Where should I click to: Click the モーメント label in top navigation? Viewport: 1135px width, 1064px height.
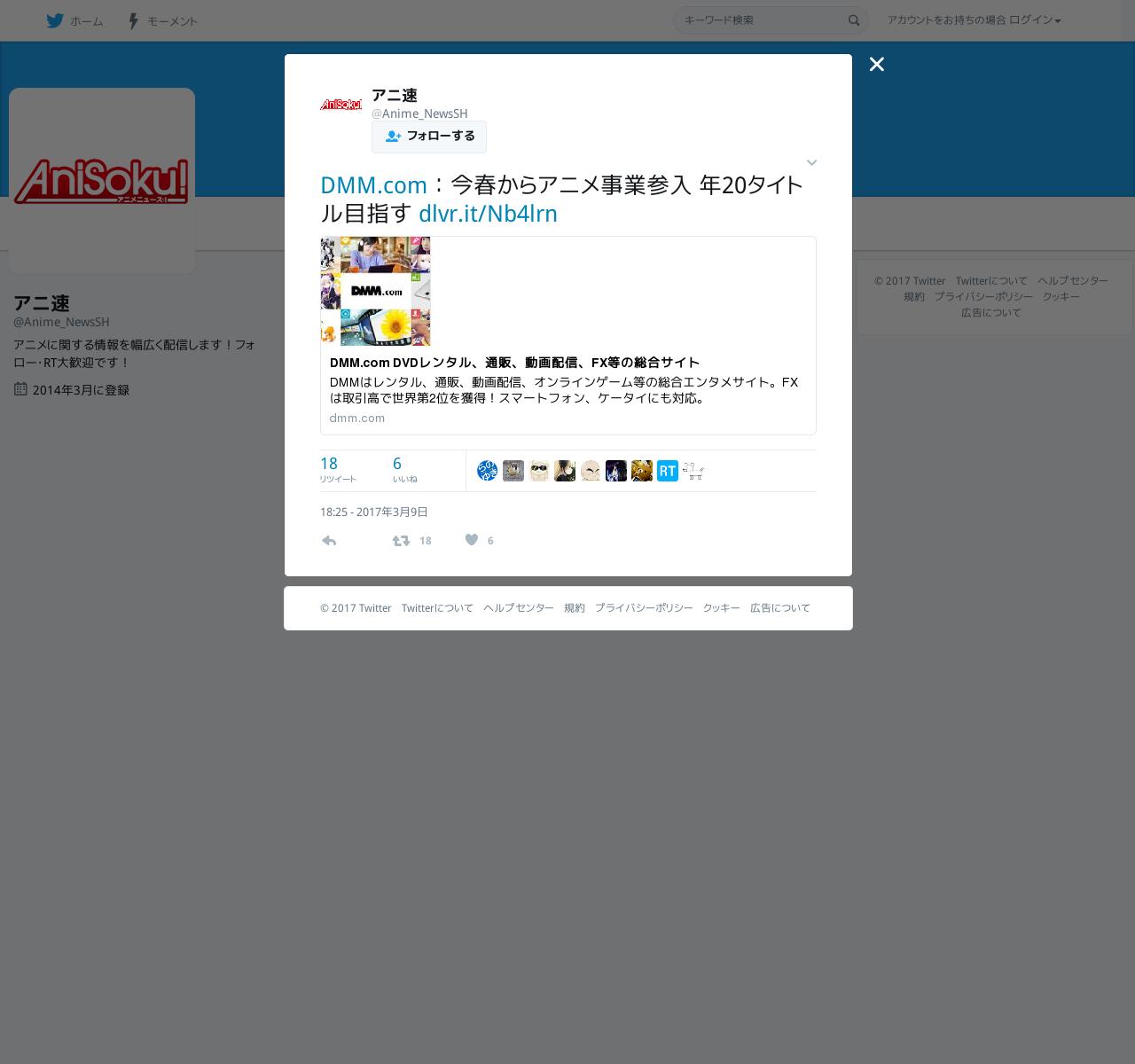click(x=172, y=21)
